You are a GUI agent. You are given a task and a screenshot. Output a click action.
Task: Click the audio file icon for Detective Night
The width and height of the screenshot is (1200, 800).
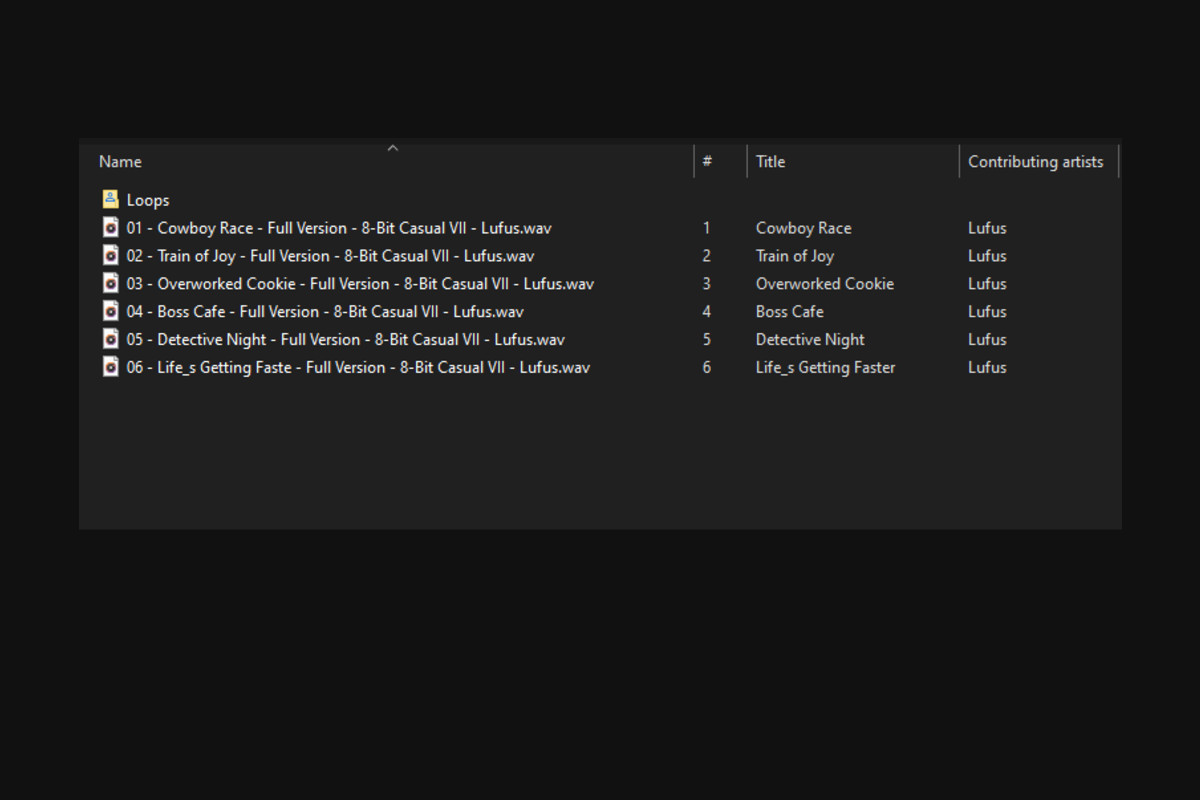pyautogui.click(x=110, y=339)
